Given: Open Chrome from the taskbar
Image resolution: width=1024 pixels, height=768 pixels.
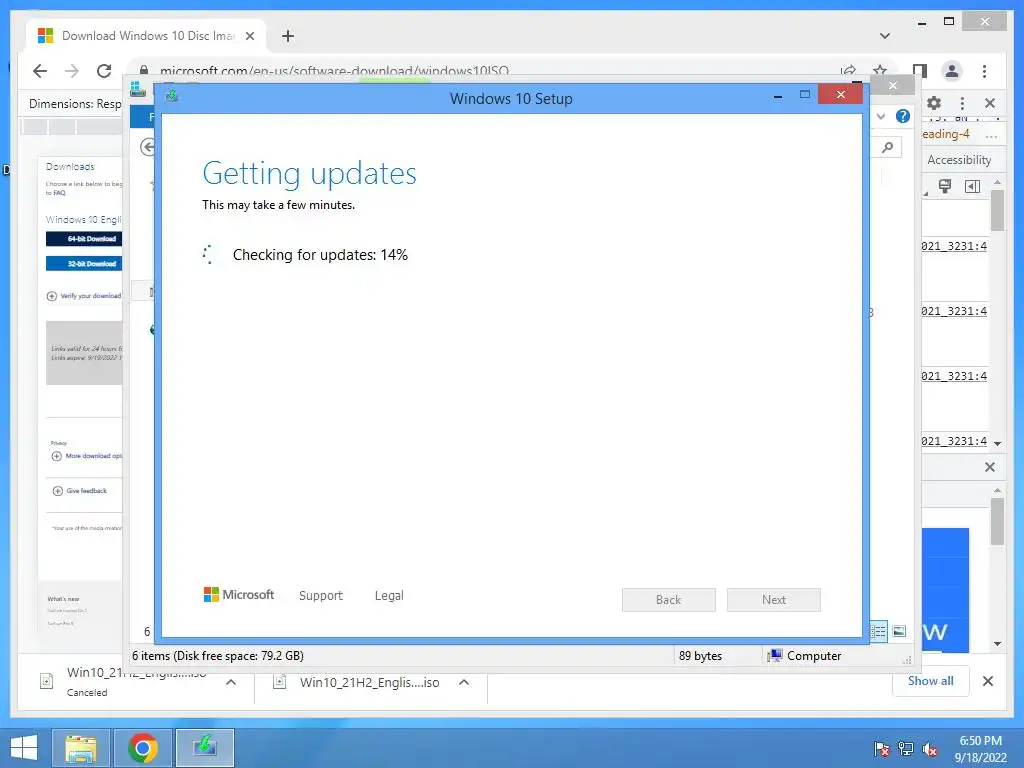Looking at the screenshot, I should [x=142, y=748].
